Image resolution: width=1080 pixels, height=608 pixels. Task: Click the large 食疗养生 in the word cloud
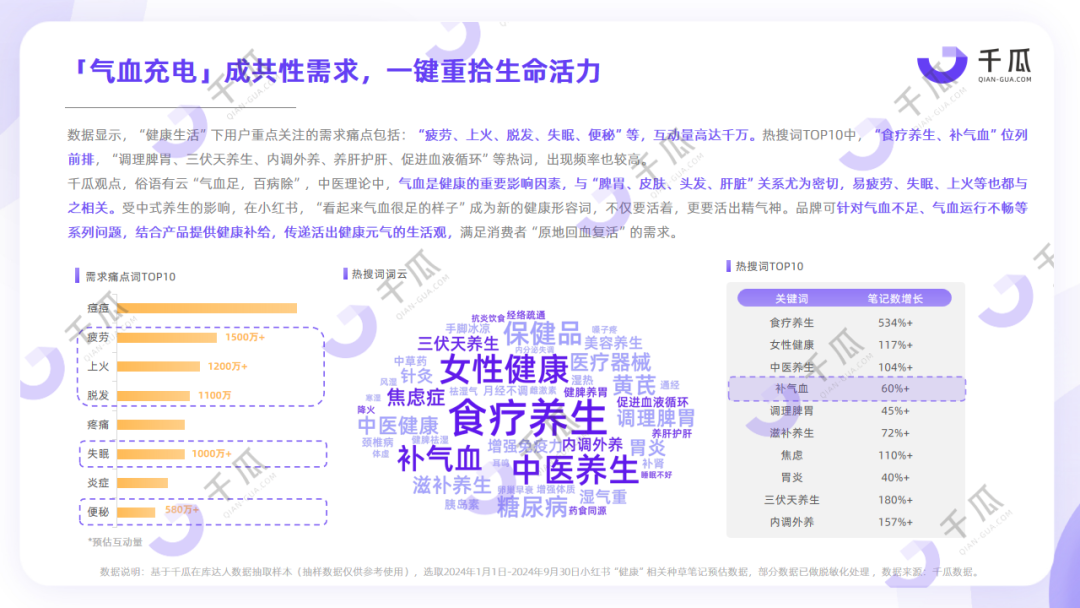(528, 417)
